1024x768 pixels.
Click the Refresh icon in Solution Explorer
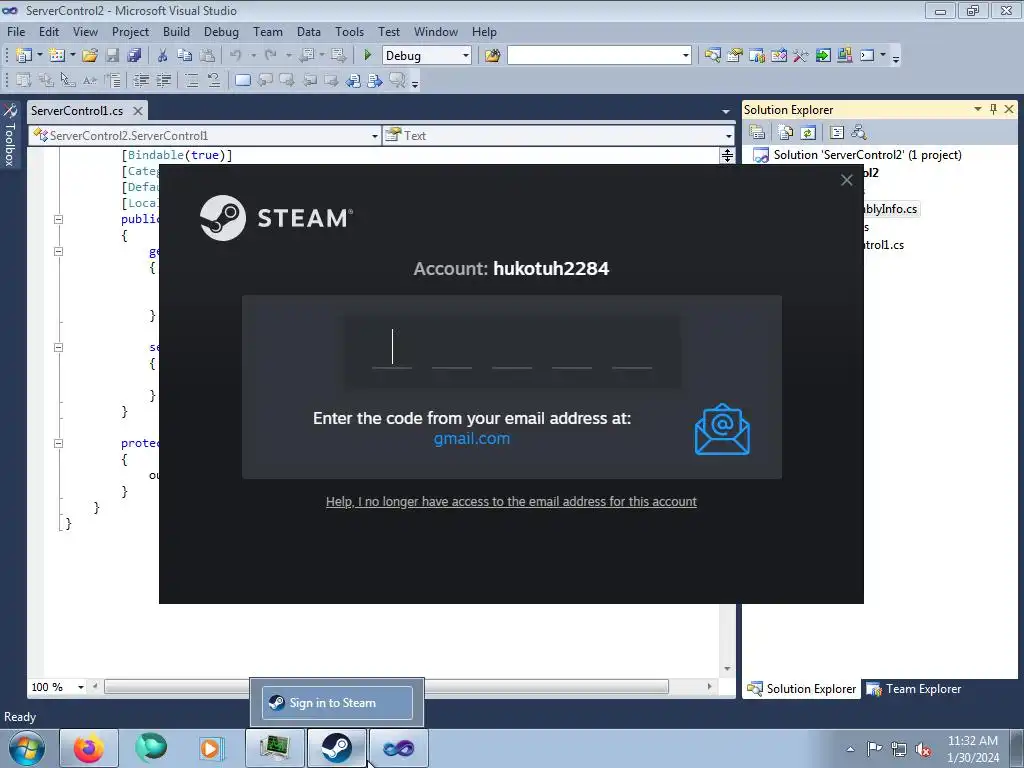point(808,133)
